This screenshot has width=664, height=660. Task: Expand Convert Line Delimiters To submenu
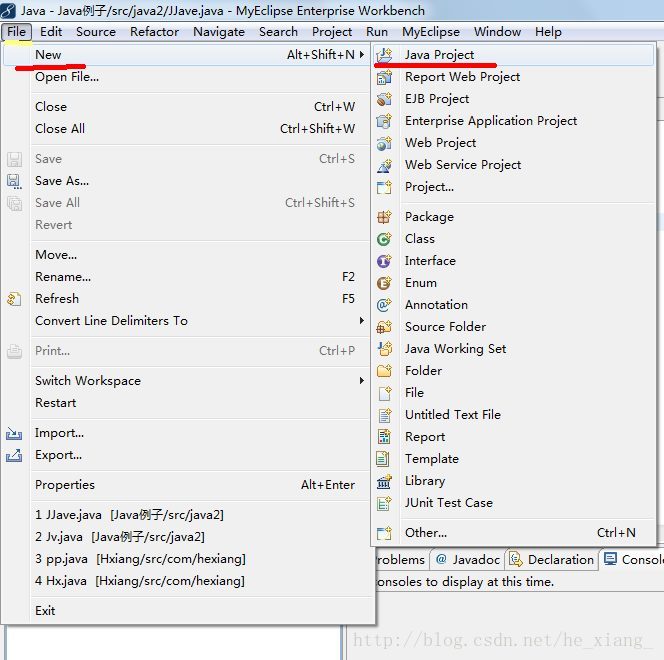[362, 321]
